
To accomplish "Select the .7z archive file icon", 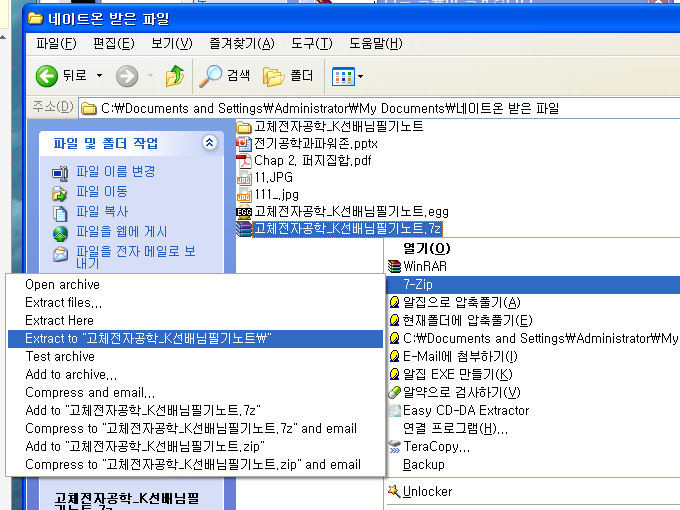I will [244, 229].
